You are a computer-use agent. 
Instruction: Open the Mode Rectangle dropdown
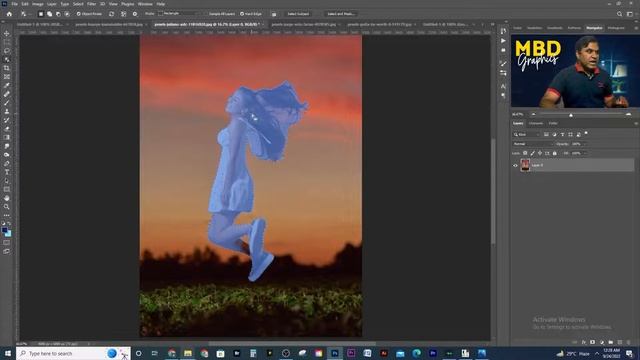[x=180, y=13]
